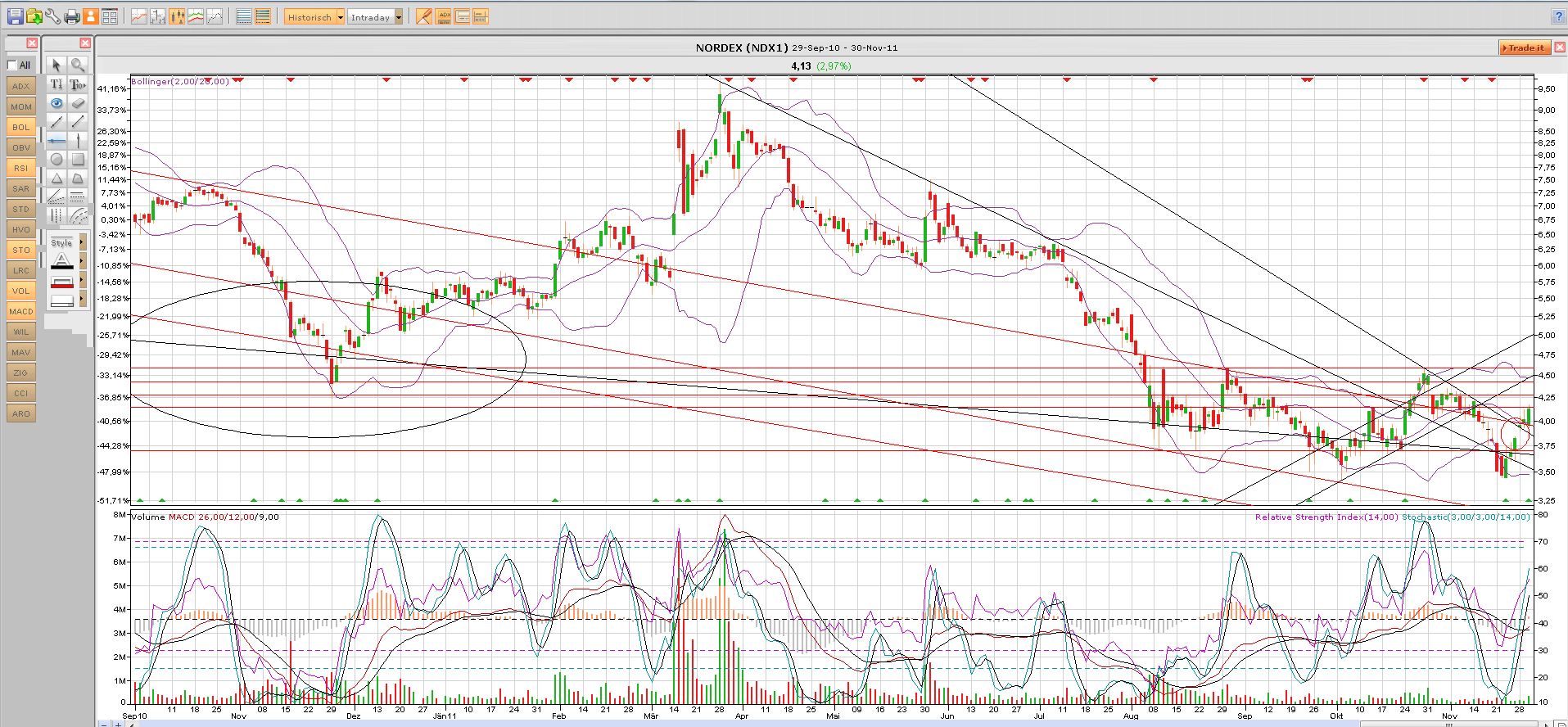Click the horizontal grid lines icon
The height and width of the screenshot is (727, 1568).
(244, 16)
